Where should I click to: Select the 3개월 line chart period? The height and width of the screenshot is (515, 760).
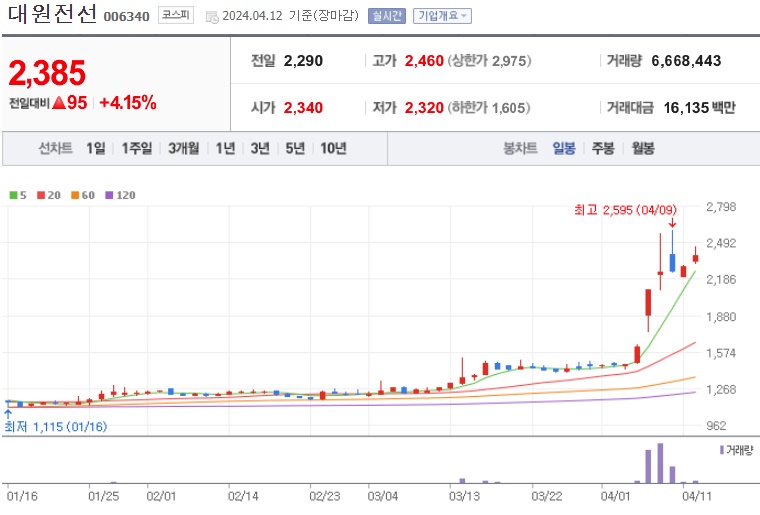184,148
